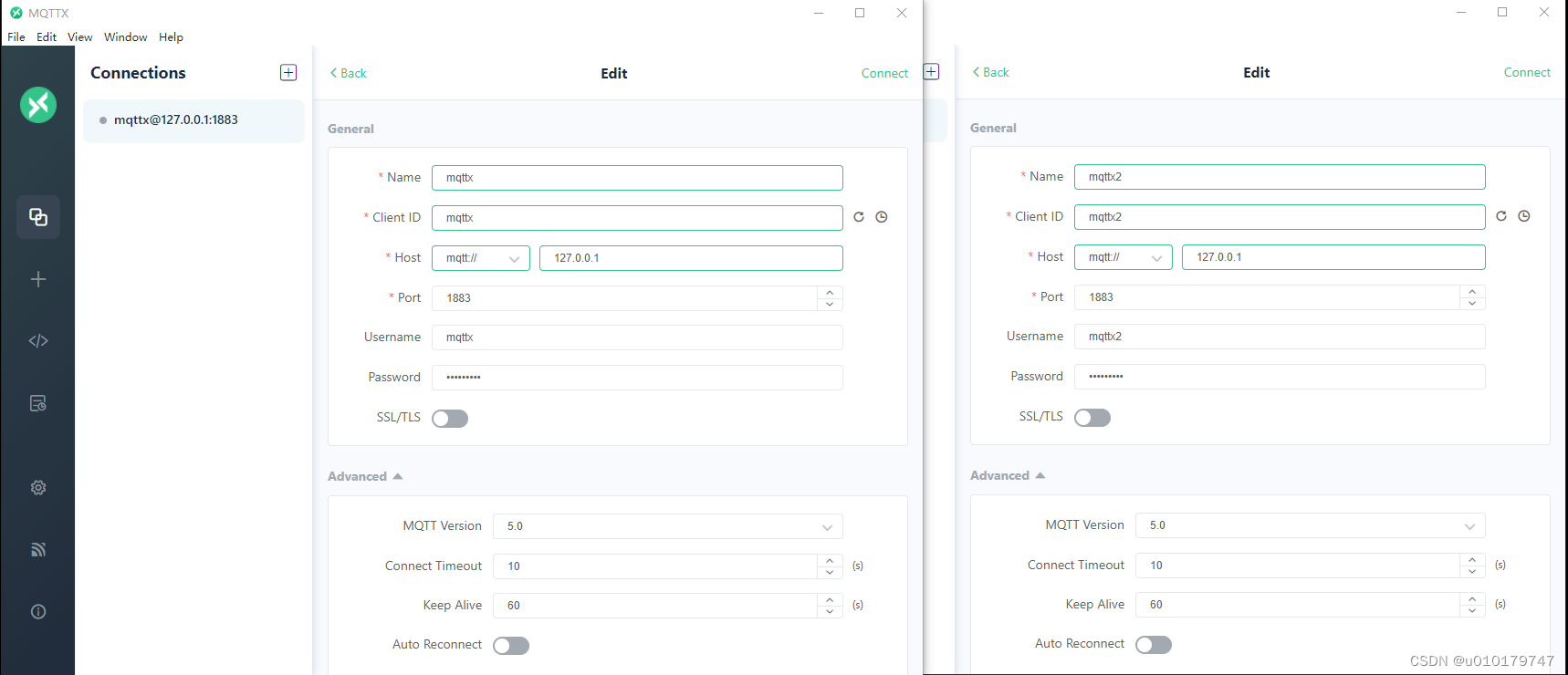Click the clock icon beside left Client ID

(x=882, y=217)
